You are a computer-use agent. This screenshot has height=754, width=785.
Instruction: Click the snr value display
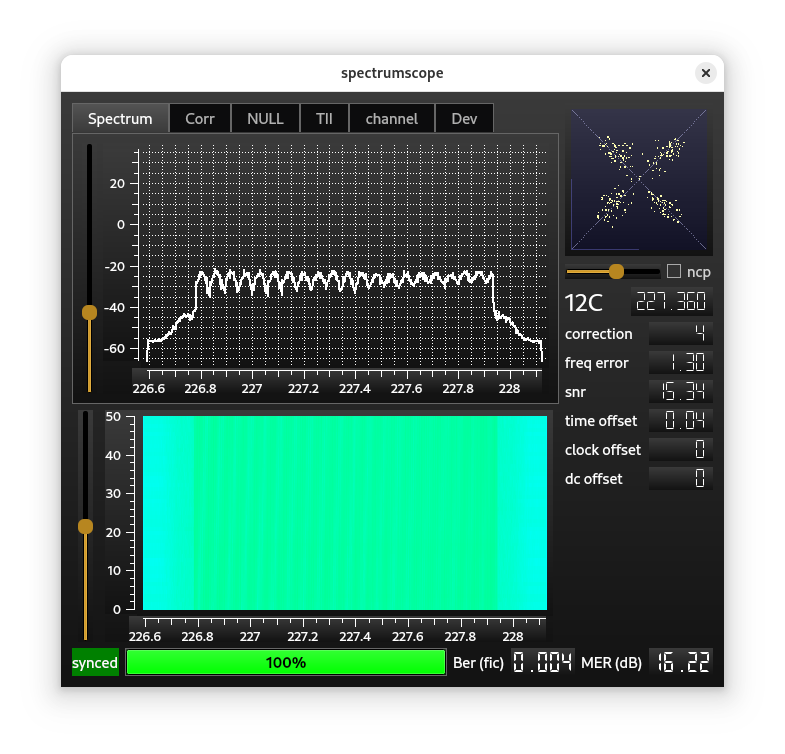coord(680,391)
